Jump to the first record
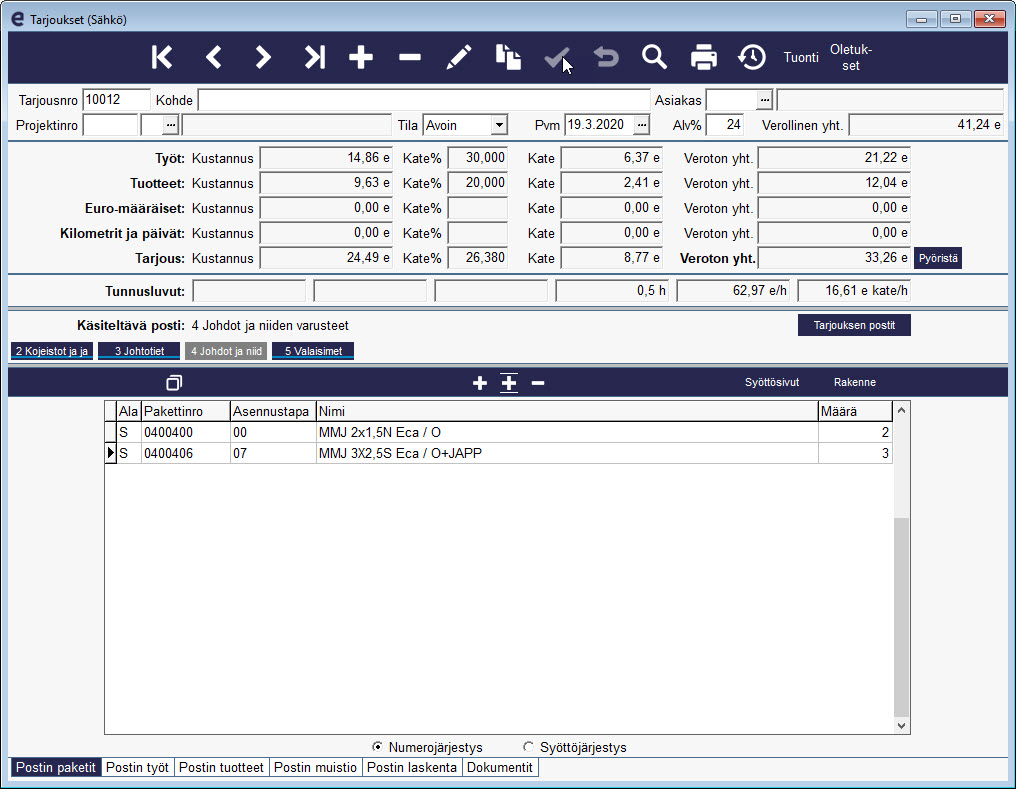 click(x=162, y=58)
